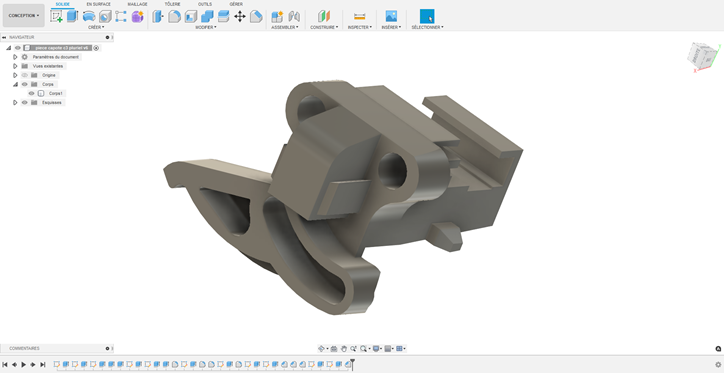Click the timeline end marker

tap(352, 364)
